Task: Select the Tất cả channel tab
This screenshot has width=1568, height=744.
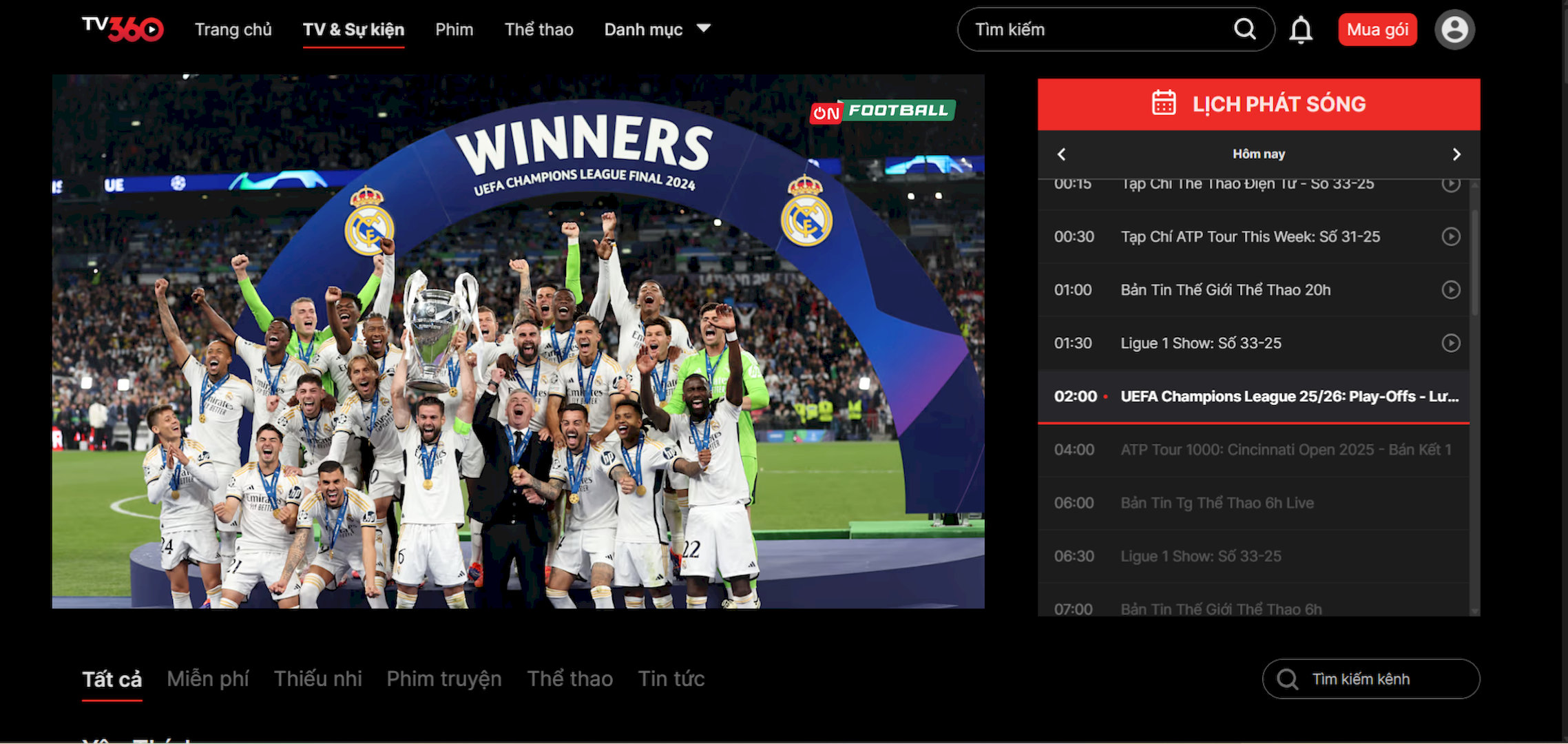Action: tap(112, 679)
